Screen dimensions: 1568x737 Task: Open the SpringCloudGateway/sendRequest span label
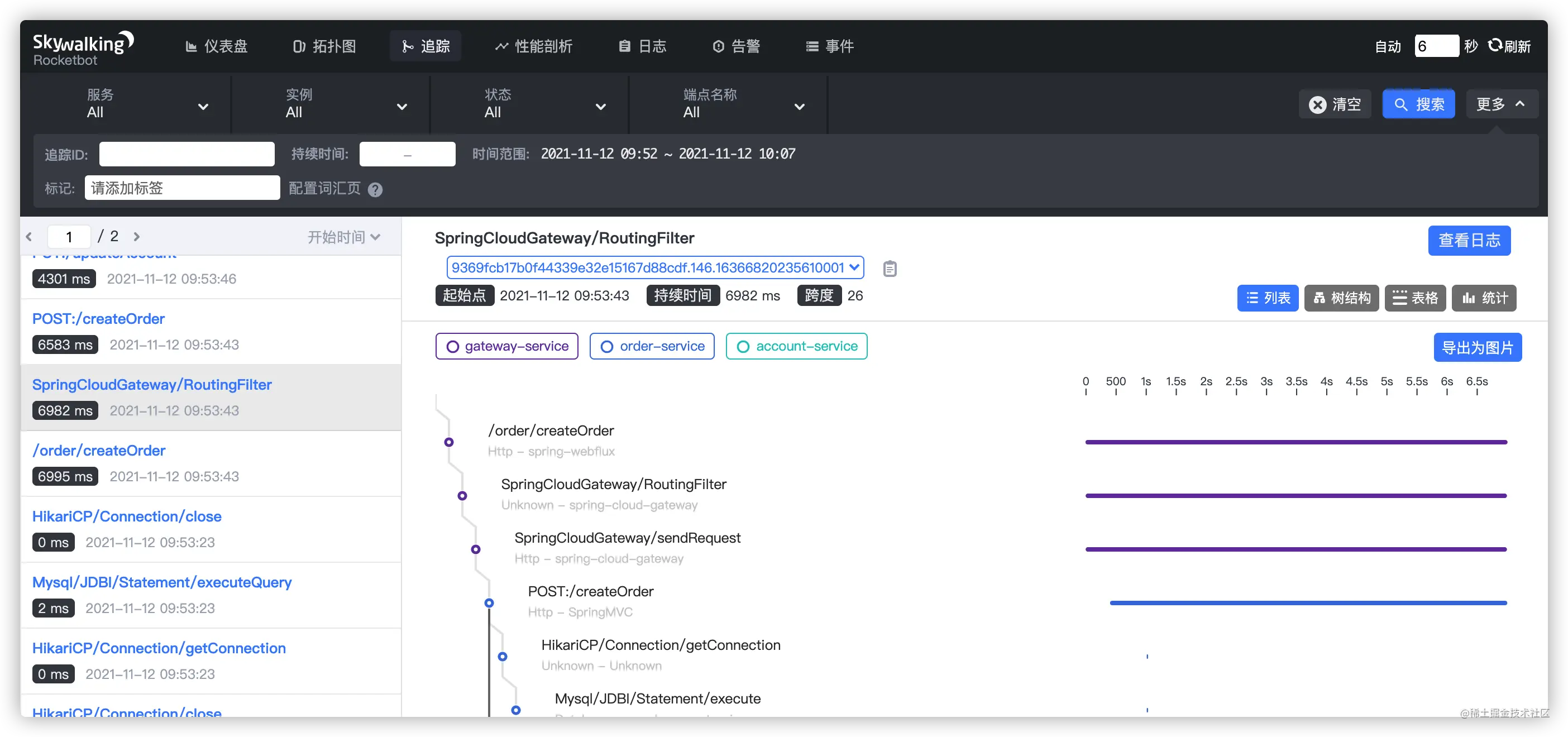pyautogui.click(x=628, y=538)
